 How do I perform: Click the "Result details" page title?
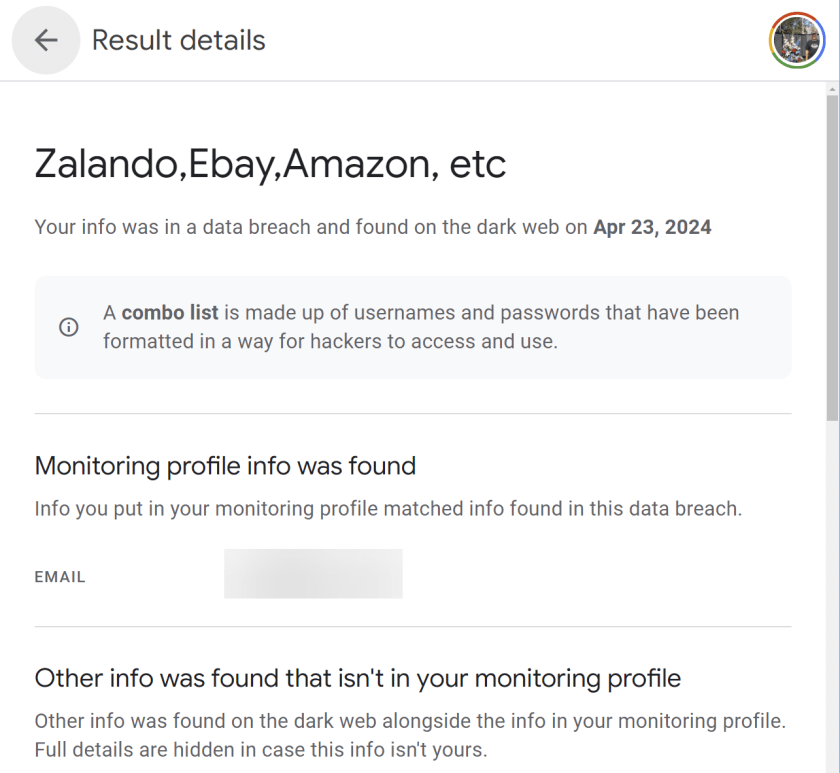click(179, 40)
